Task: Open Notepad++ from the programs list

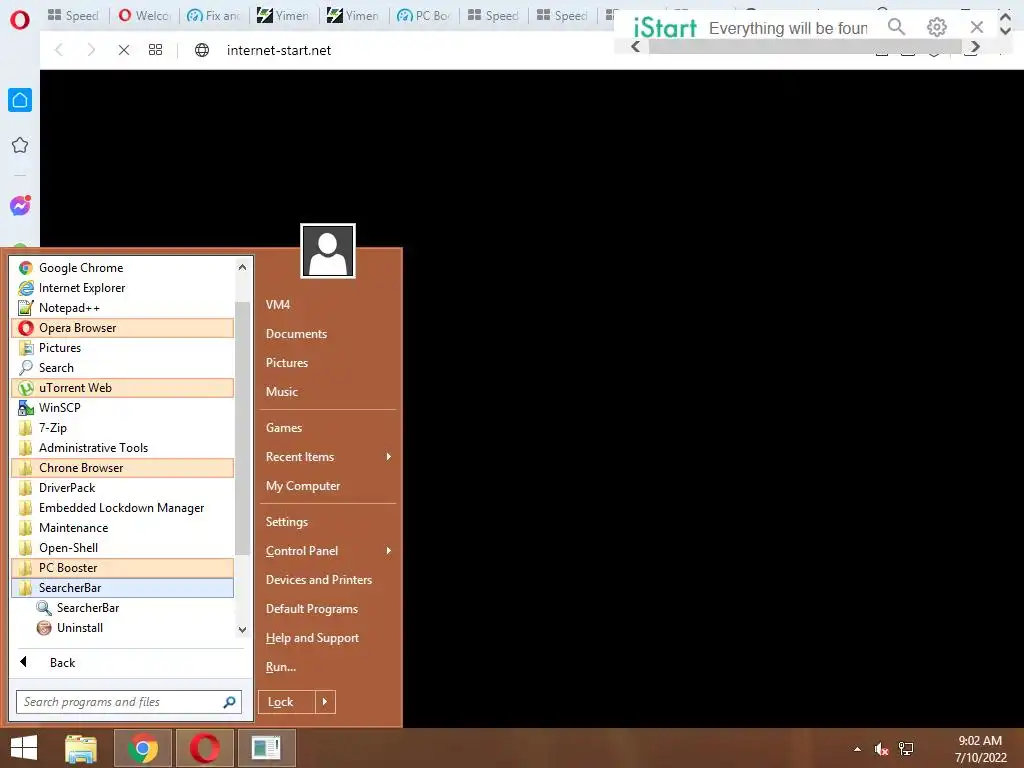Action: tap(123, 308)
